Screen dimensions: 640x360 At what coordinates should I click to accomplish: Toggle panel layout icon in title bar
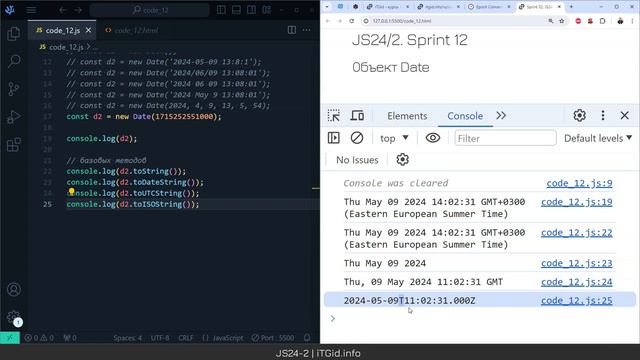[x=236, y=10]
